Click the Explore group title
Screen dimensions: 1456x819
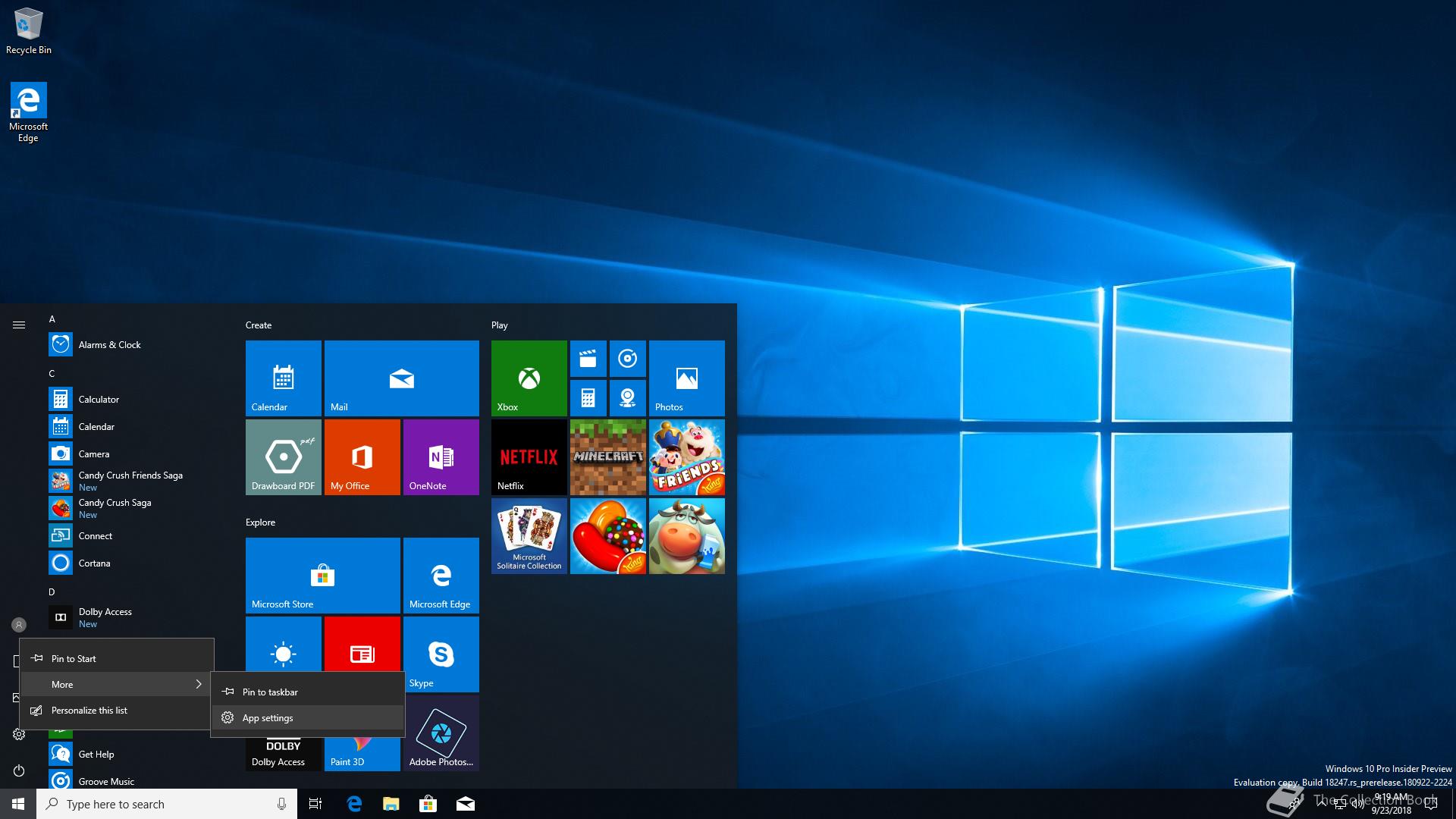coord(260,522)
